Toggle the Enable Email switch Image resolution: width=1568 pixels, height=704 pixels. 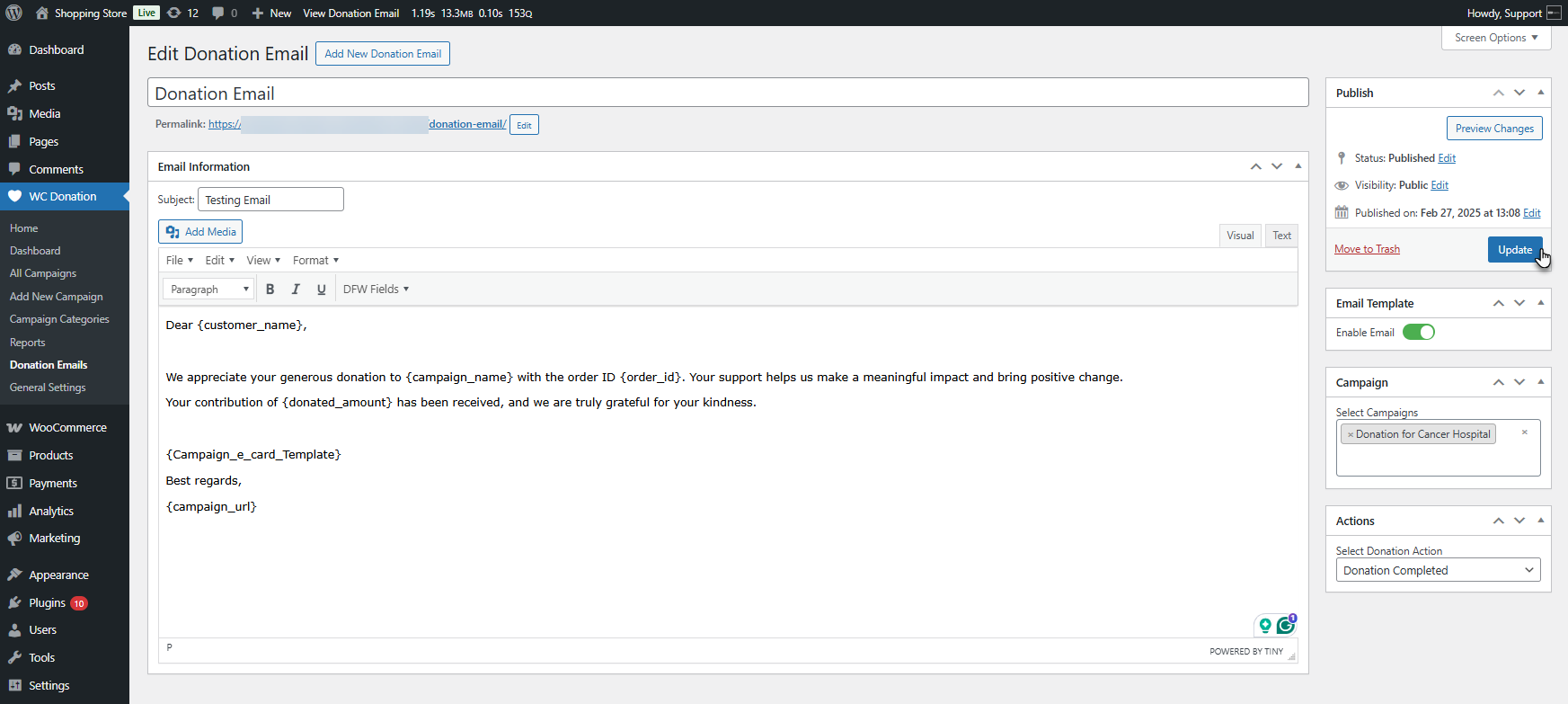1418,333
